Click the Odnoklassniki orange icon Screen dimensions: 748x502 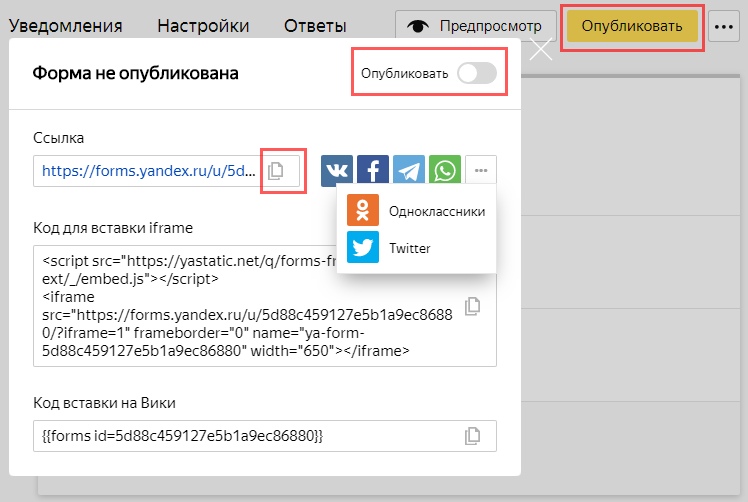tap(362, 211)
